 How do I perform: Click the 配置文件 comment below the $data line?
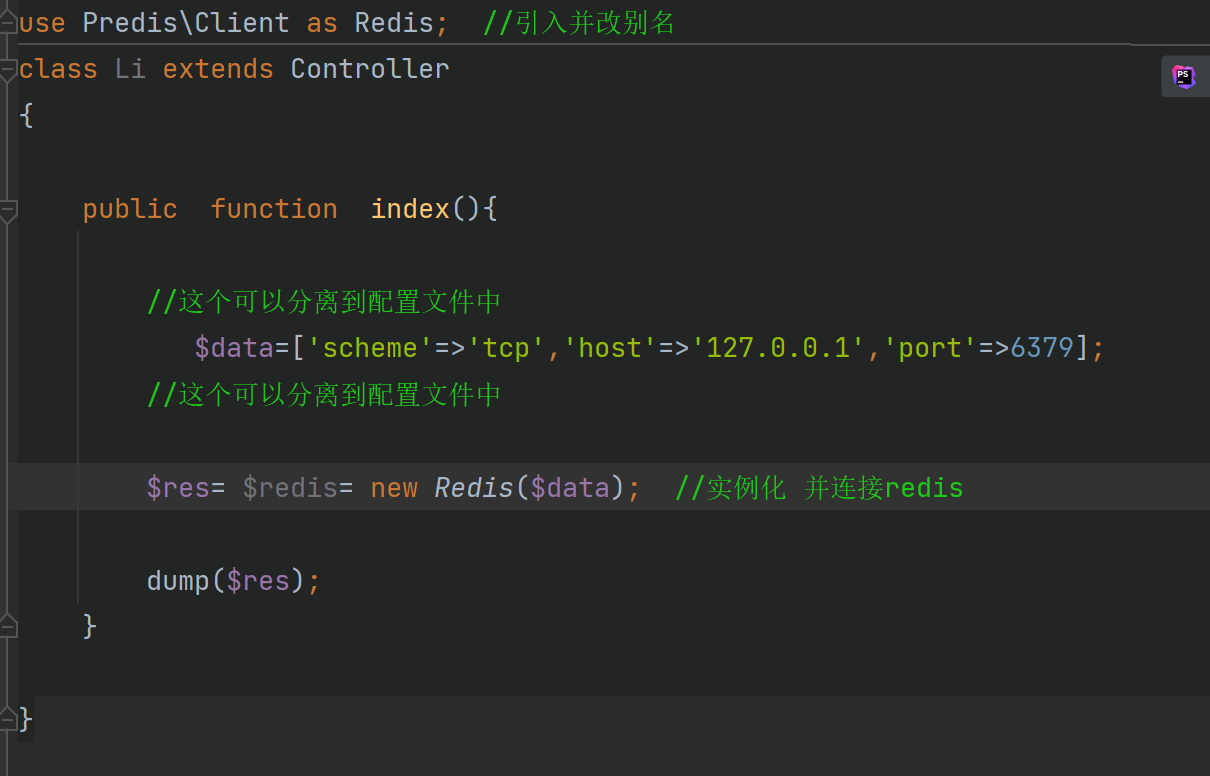click(x=324, y=394)
